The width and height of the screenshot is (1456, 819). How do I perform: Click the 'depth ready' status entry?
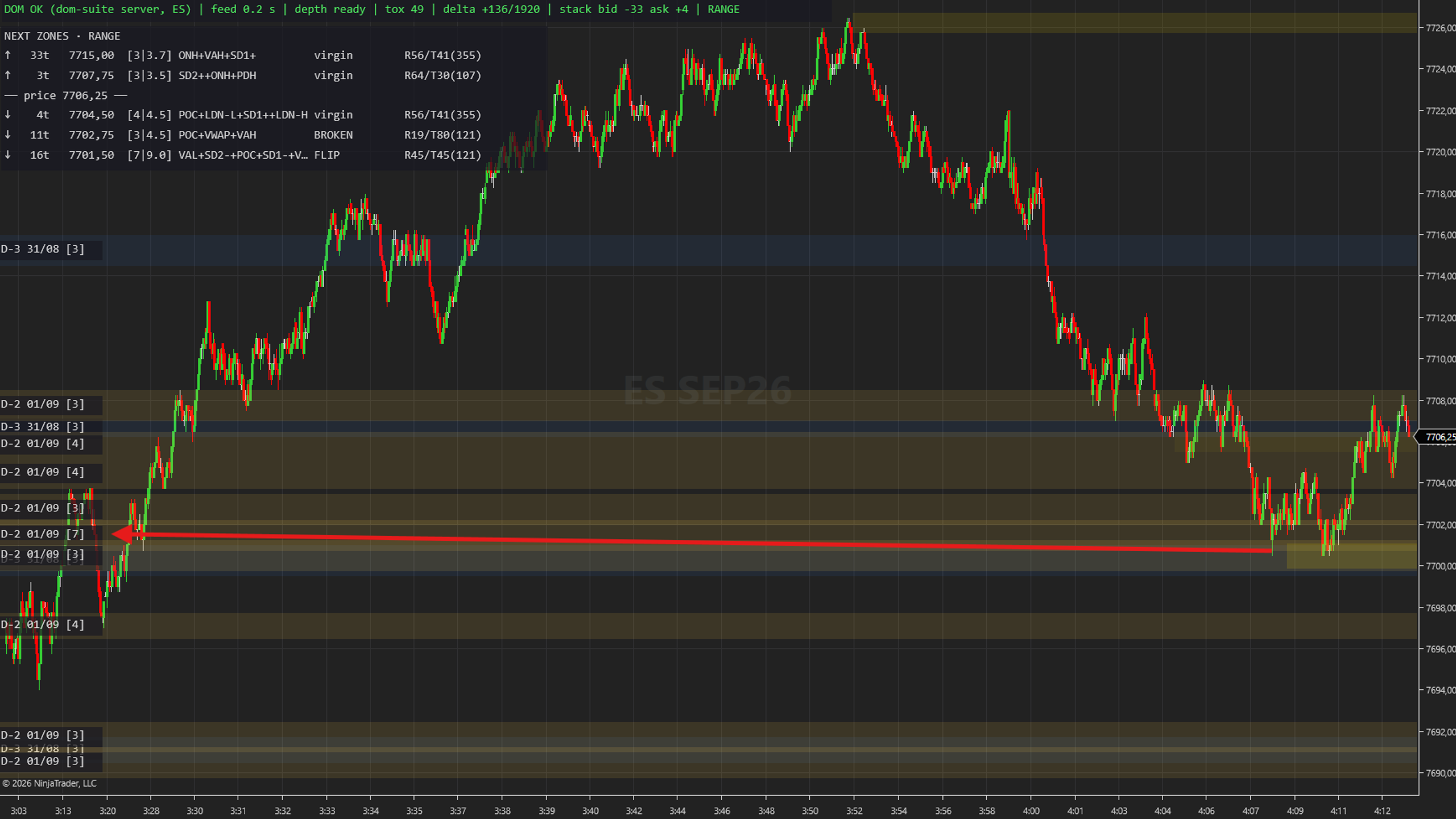click(x=330, y=9)
